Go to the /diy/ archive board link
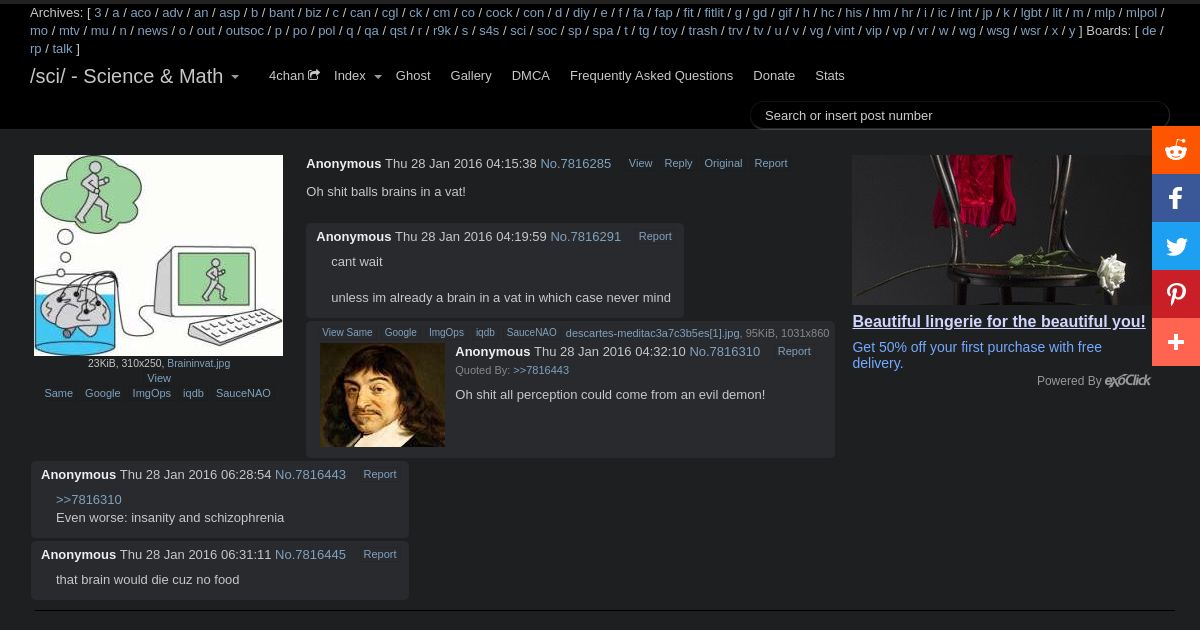Screen dimensions: 1200x630 coord(581,13)
